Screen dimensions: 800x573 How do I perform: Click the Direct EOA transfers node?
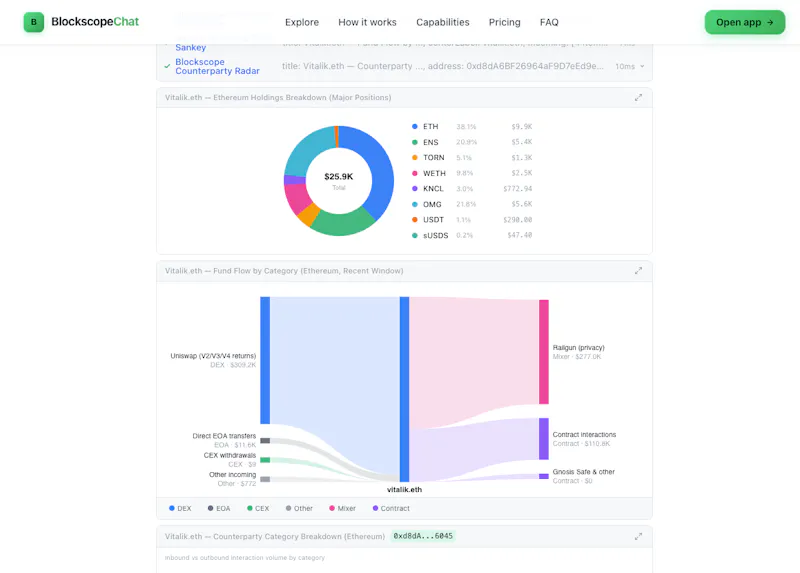tap(265, 440)
